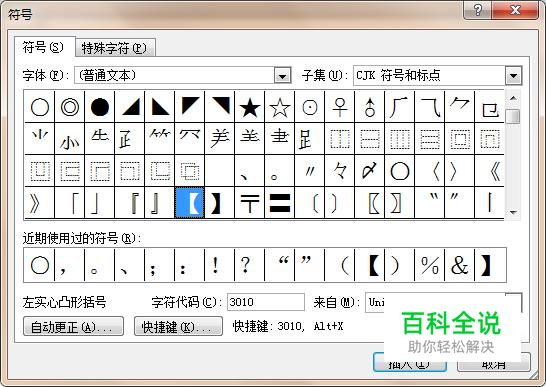
Task: Select the ideographic full stop 。 in grid
Action: tap(280, 171)
